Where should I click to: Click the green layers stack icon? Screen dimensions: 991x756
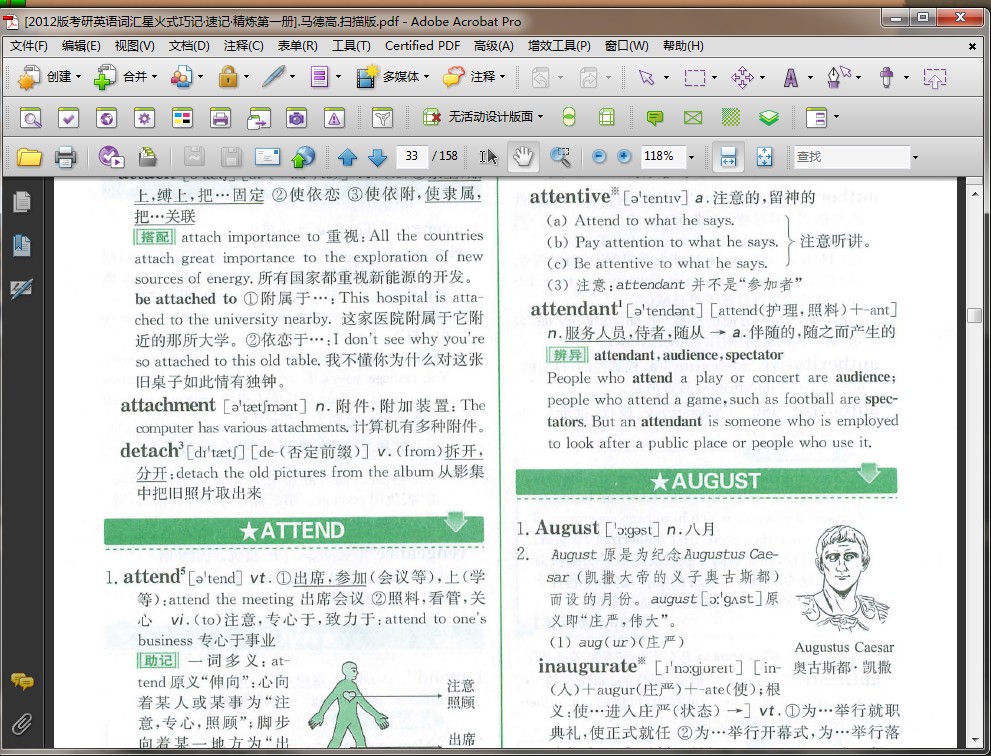click(769, 118)
